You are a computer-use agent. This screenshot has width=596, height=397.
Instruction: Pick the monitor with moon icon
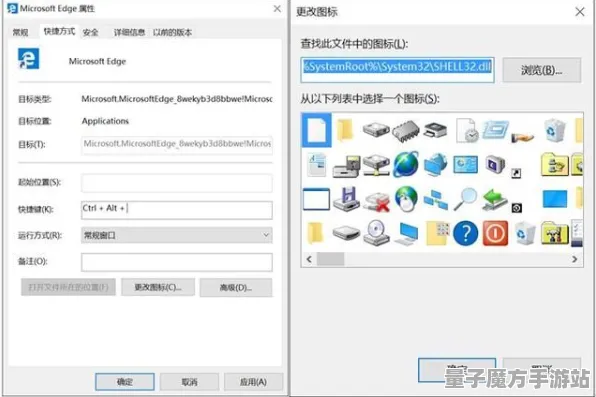pos(495,164)
